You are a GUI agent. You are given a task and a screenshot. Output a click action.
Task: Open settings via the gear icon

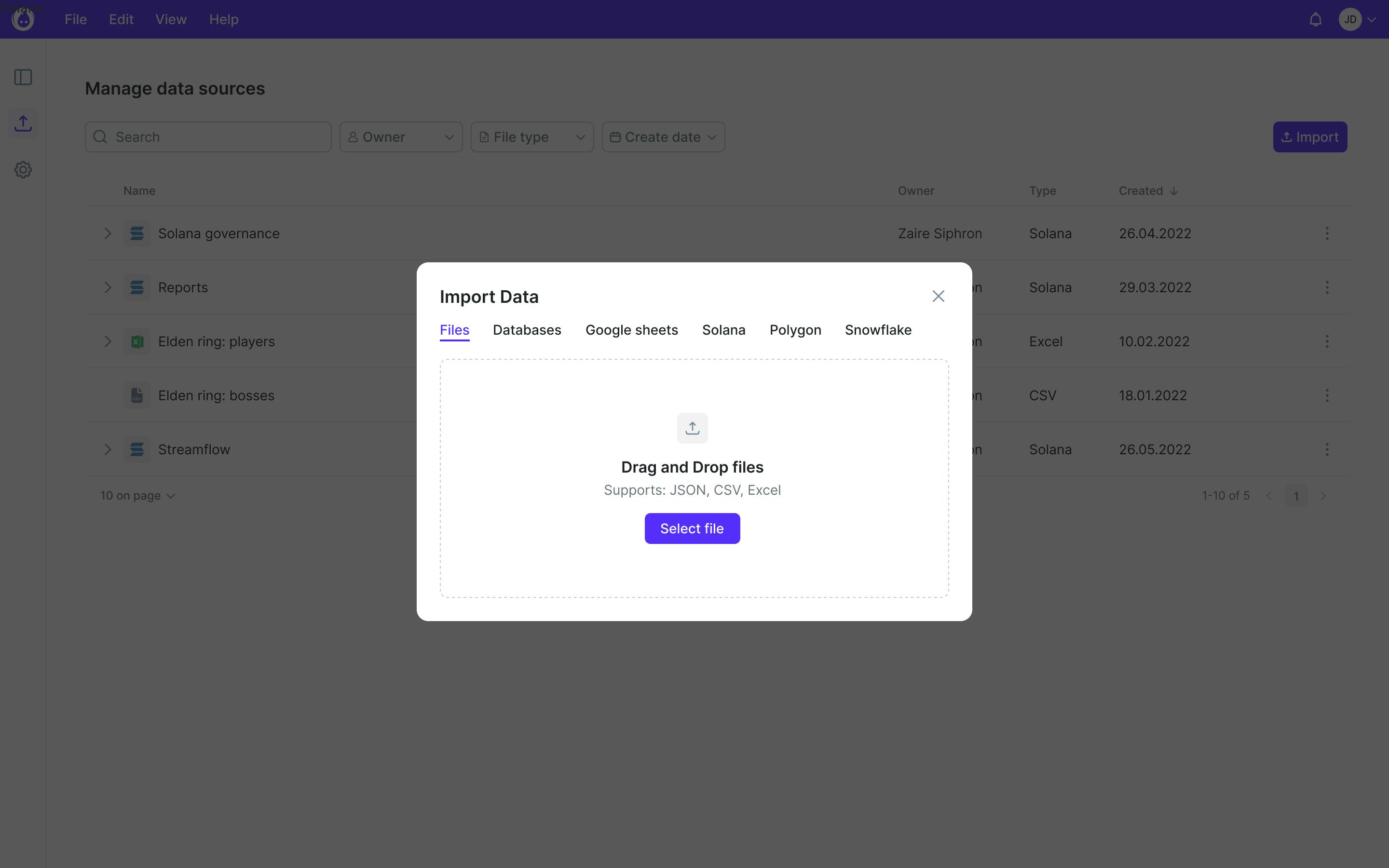22,169
